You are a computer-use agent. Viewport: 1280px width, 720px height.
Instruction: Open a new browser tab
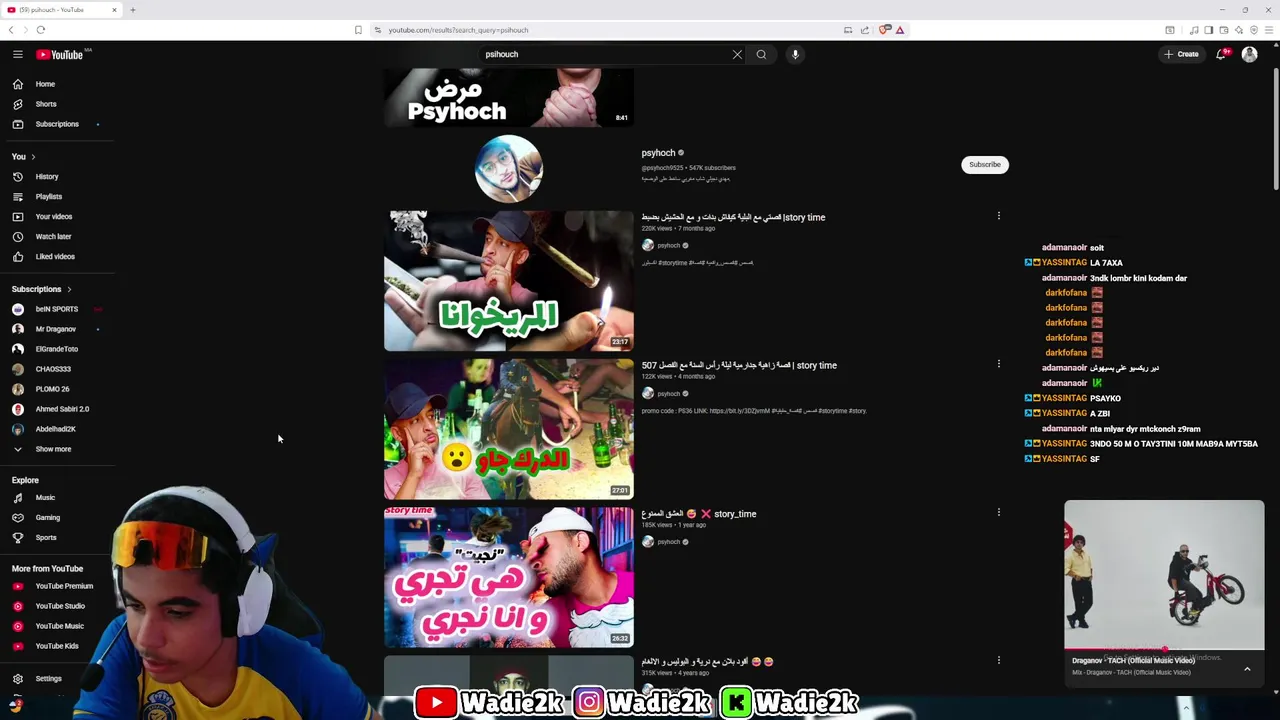[132, 10]
